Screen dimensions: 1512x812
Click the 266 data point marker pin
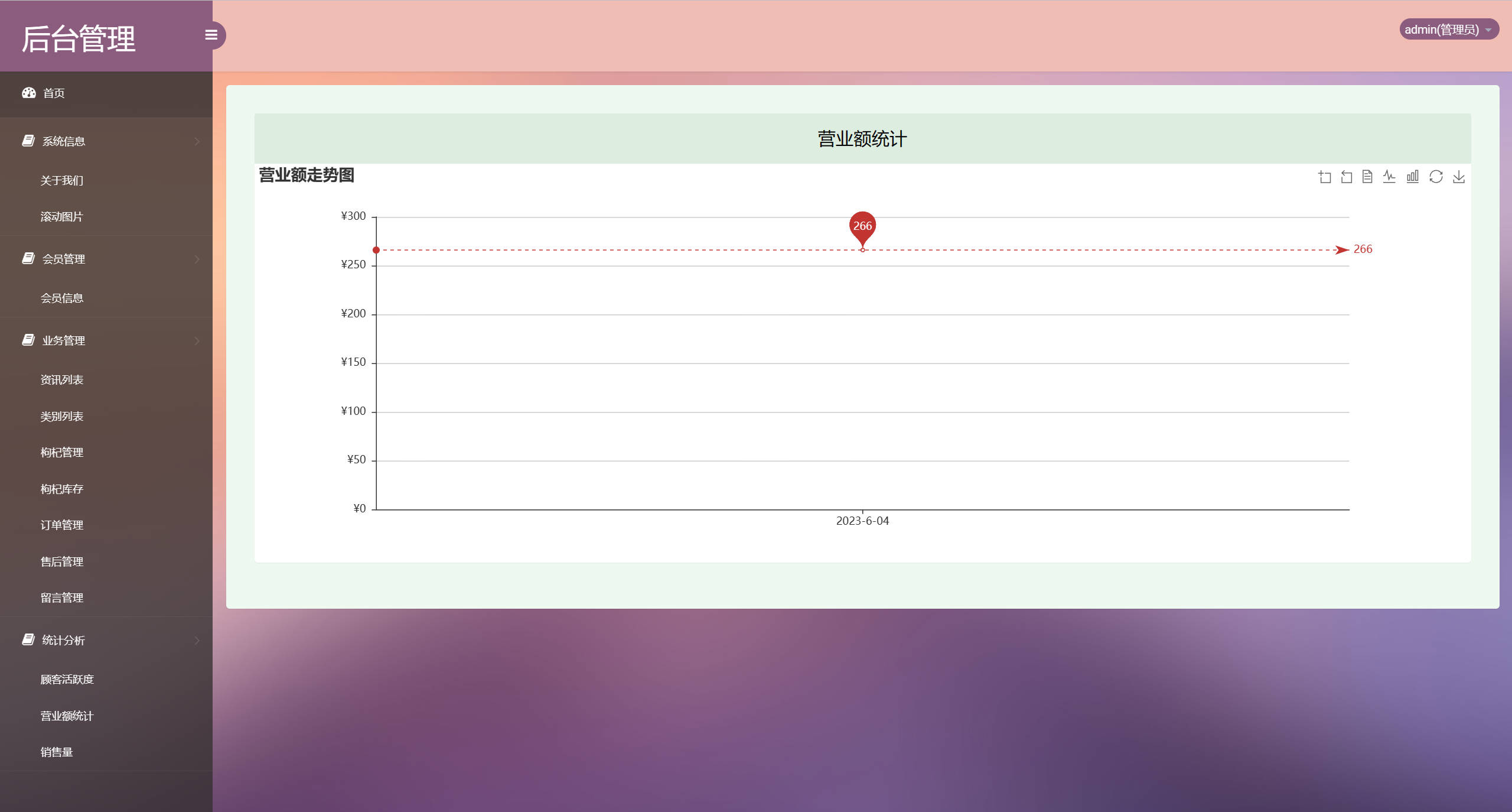[862, 227]
